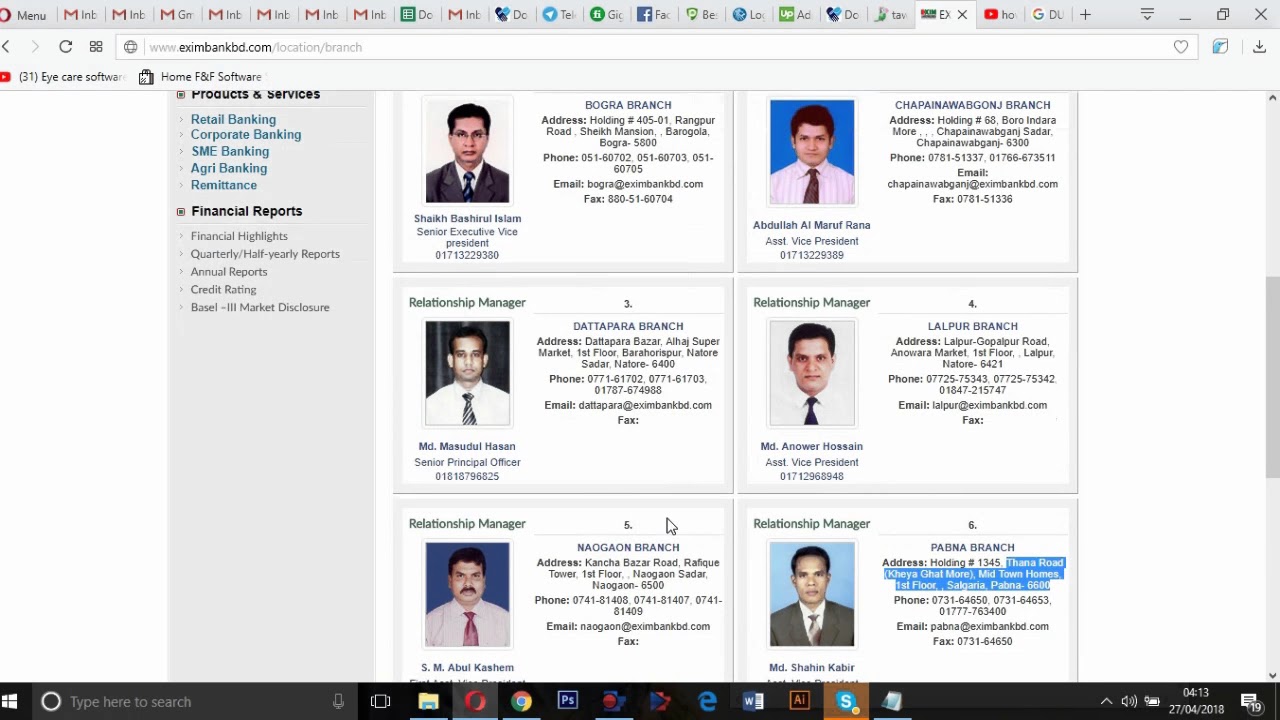Open the Retail Banking link
The height and width of the screenshot is (720, 1280).
click(233, 119)
